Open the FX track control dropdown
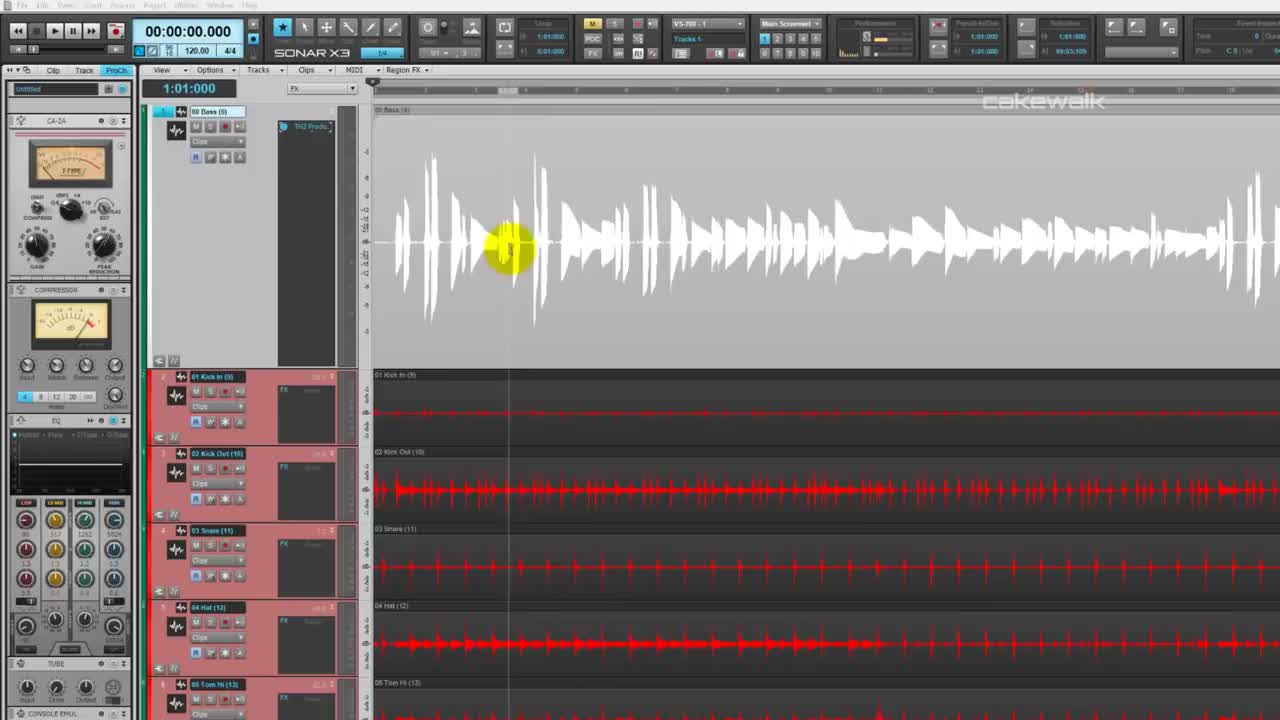This screenshot has width=1280, height=720. 322,89
